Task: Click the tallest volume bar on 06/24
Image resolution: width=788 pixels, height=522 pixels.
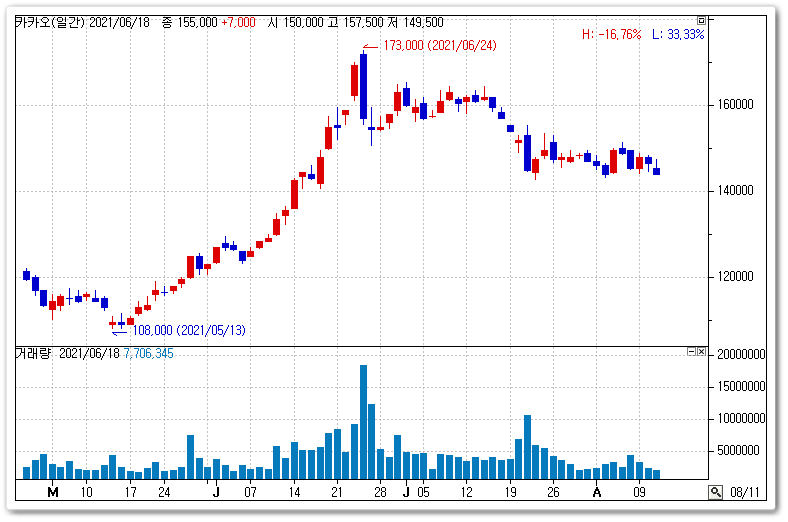Action: click(x=363, y=422)
